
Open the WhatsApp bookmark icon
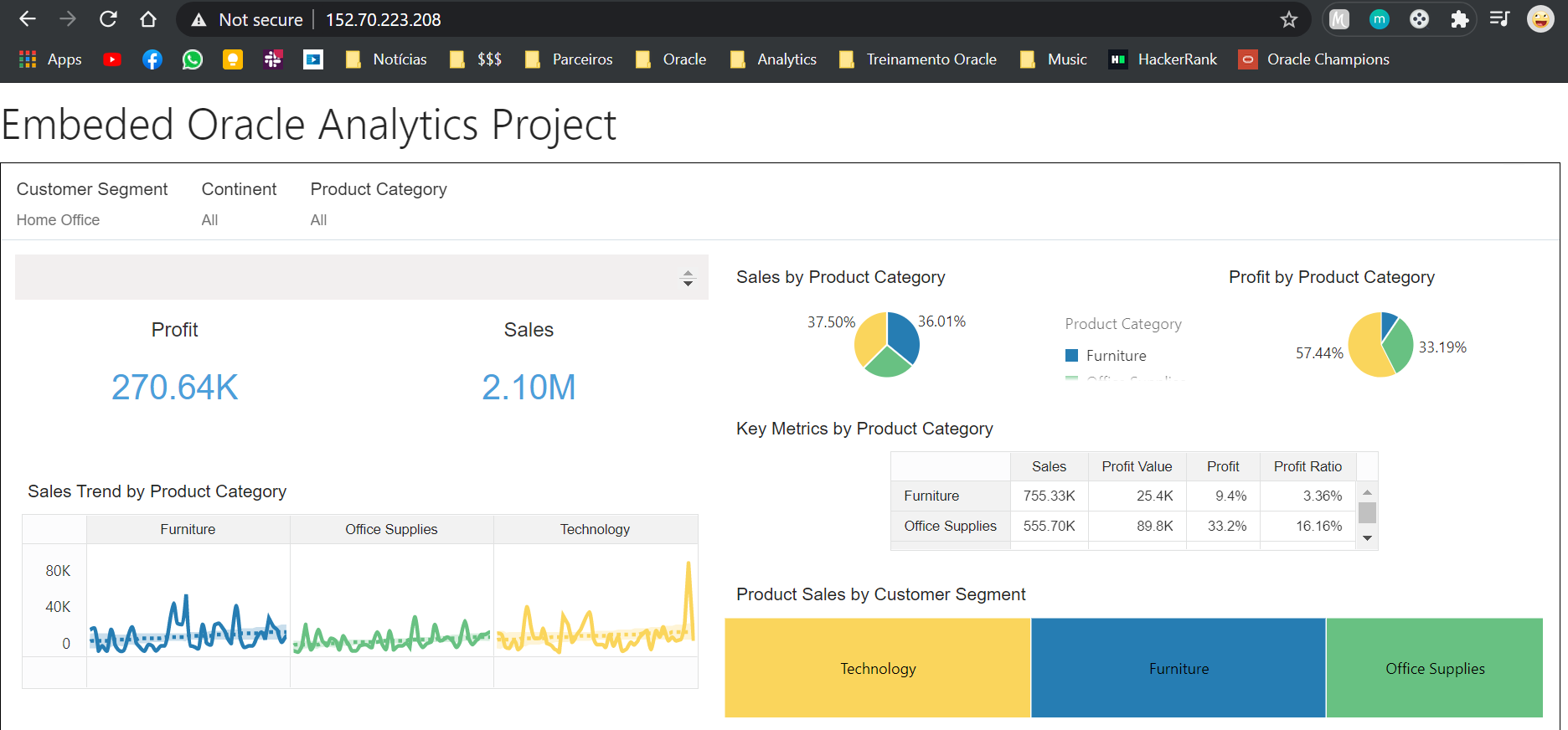click(x=193, y=59)
